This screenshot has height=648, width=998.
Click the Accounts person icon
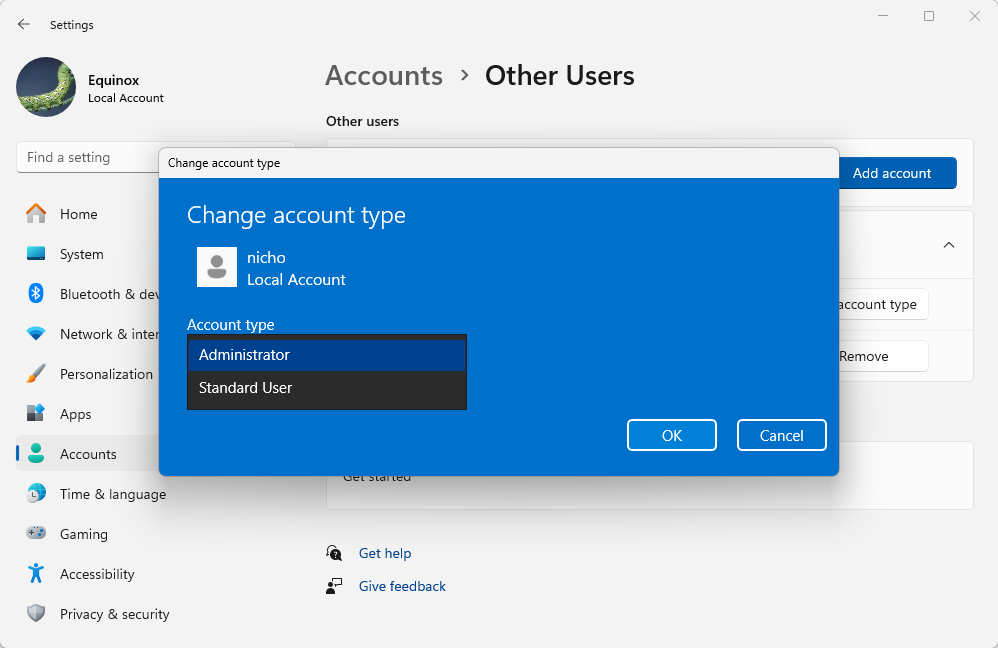pos(36,453)
